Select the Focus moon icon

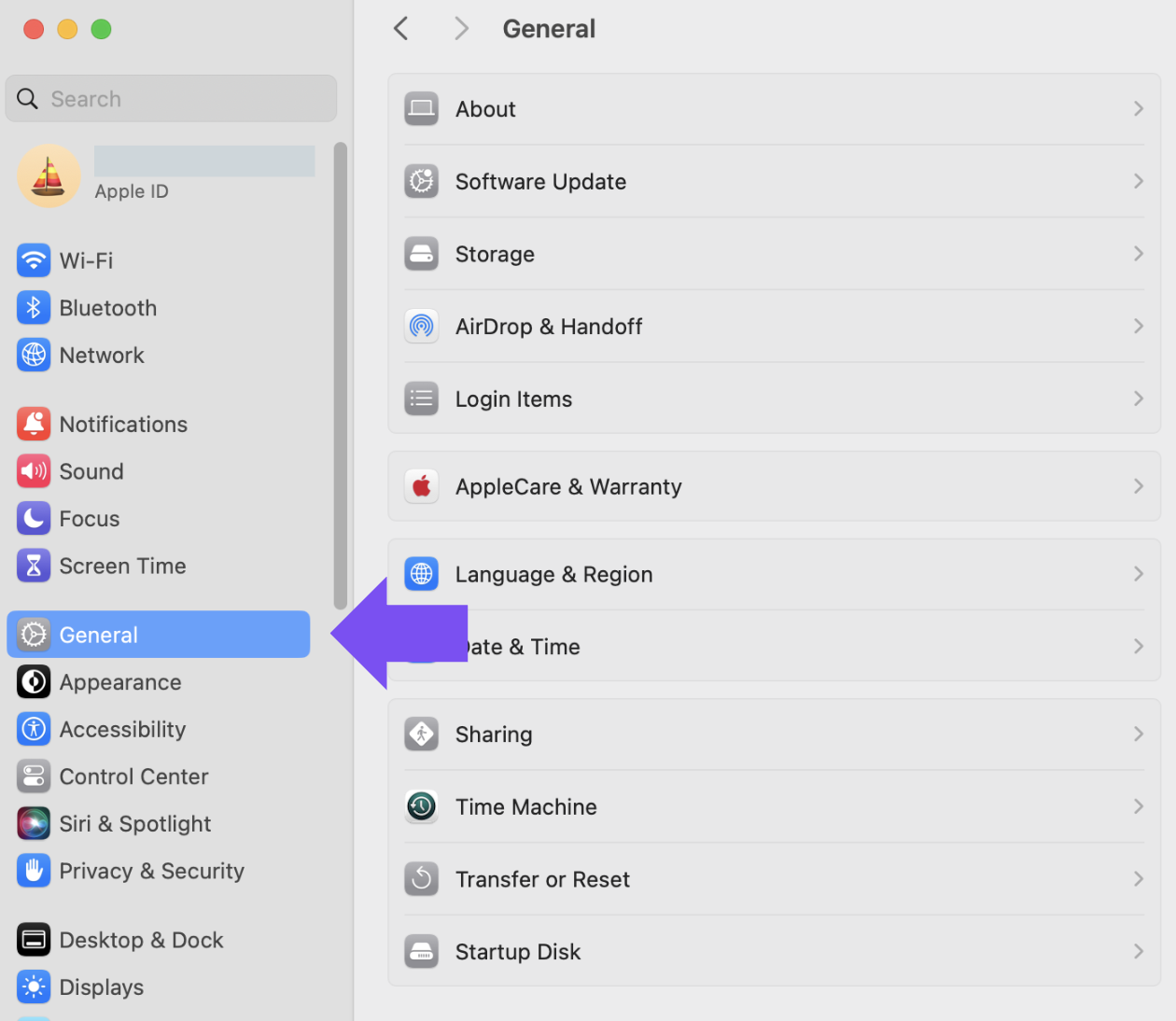[34, 519]
